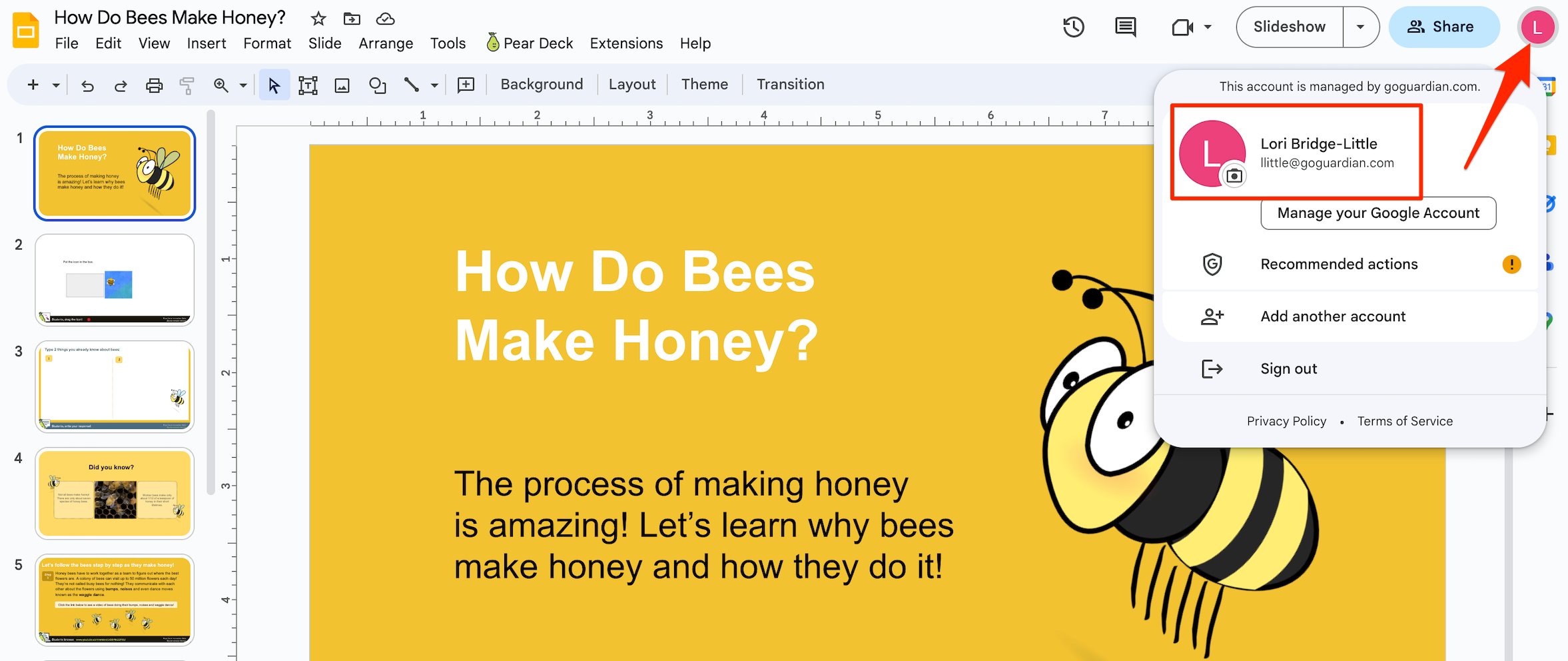Image resolution: width=1568 pixels, height=661 pixels.
Task: Click the Layout toolbar button
Action: tap(632, 85)
